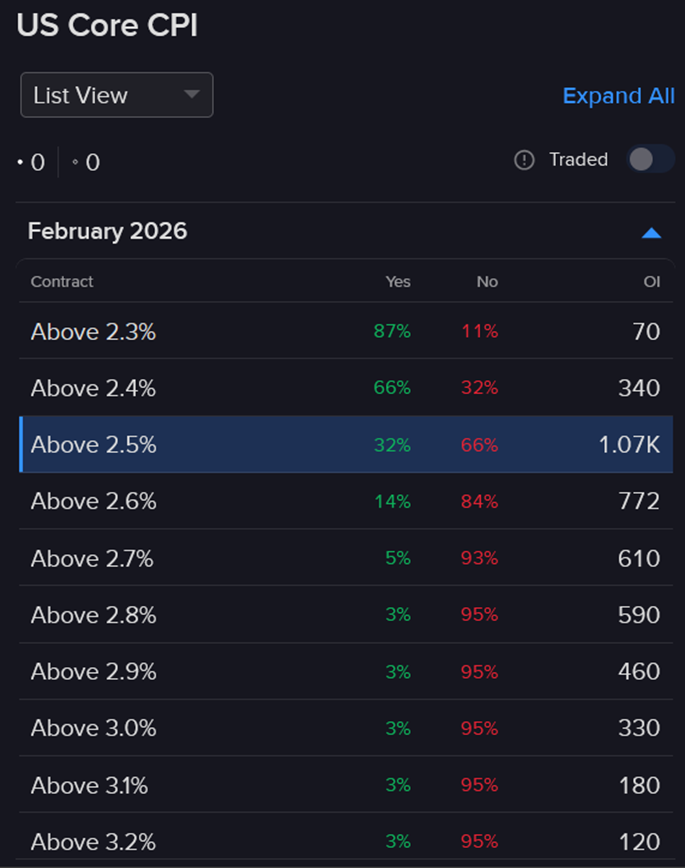Click the info icon beside Traded
685x868 pixels.
(x=524, y=160)
